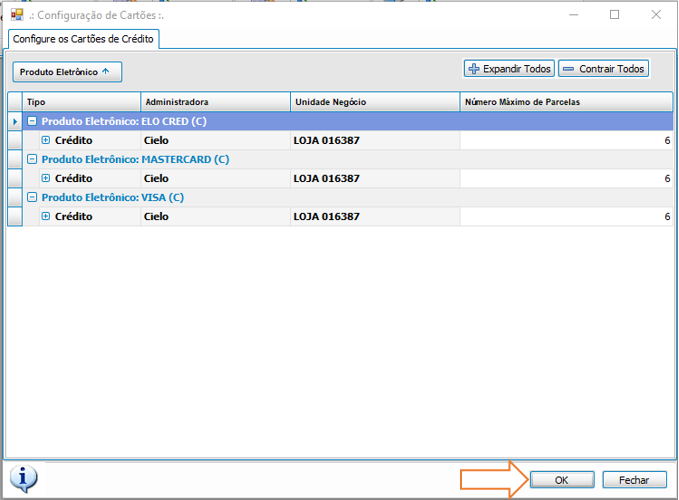The width and height of the screenshot is (679, 500).
Task: Click the parcelas value 6 for MASTERCARD
Action: [566, 178]
